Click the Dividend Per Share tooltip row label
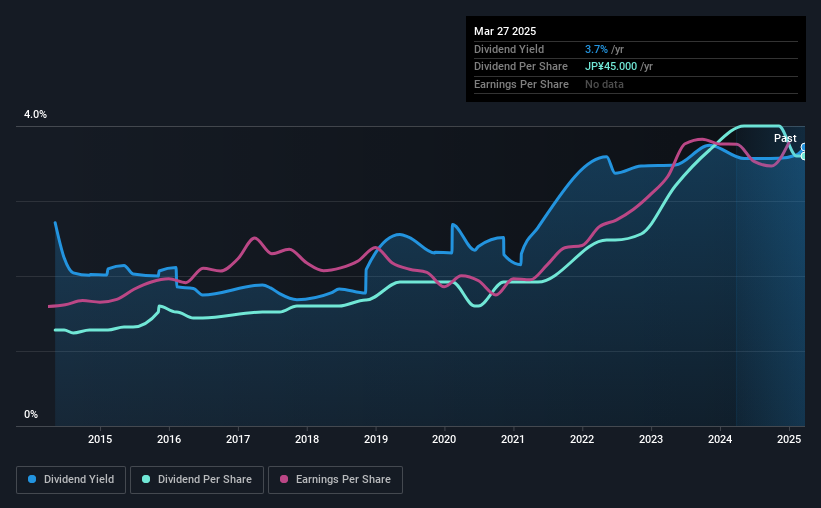Image resolution: width=821 pixels, height=508 pixels. (x=520, y=67)
